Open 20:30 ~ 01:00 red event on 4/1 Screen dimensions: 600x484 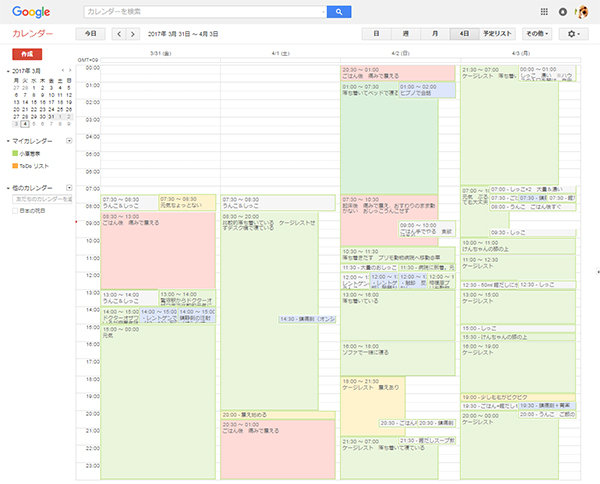click(278, 450)
